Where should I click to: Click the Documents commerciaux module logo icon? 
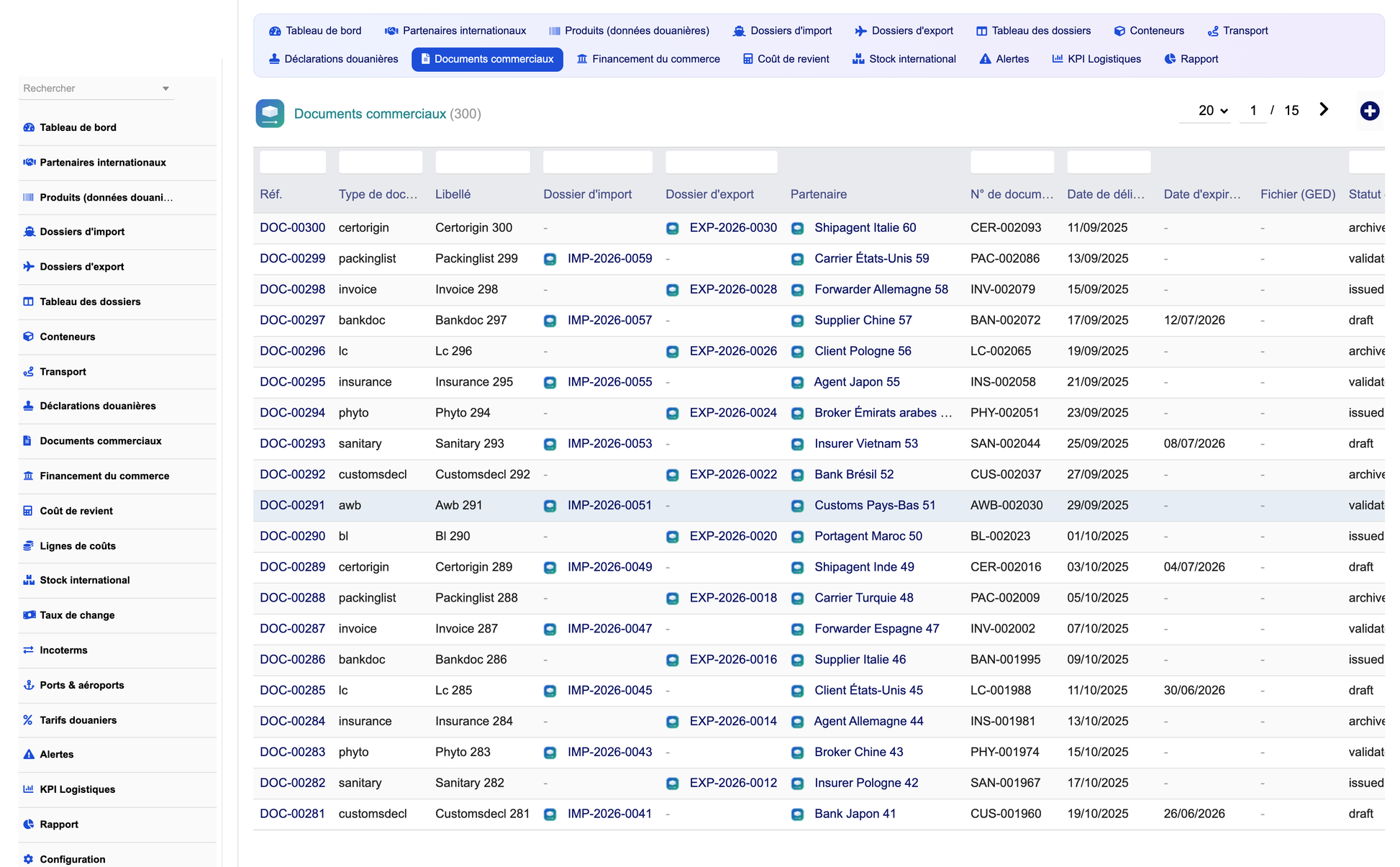pos(270,114)
